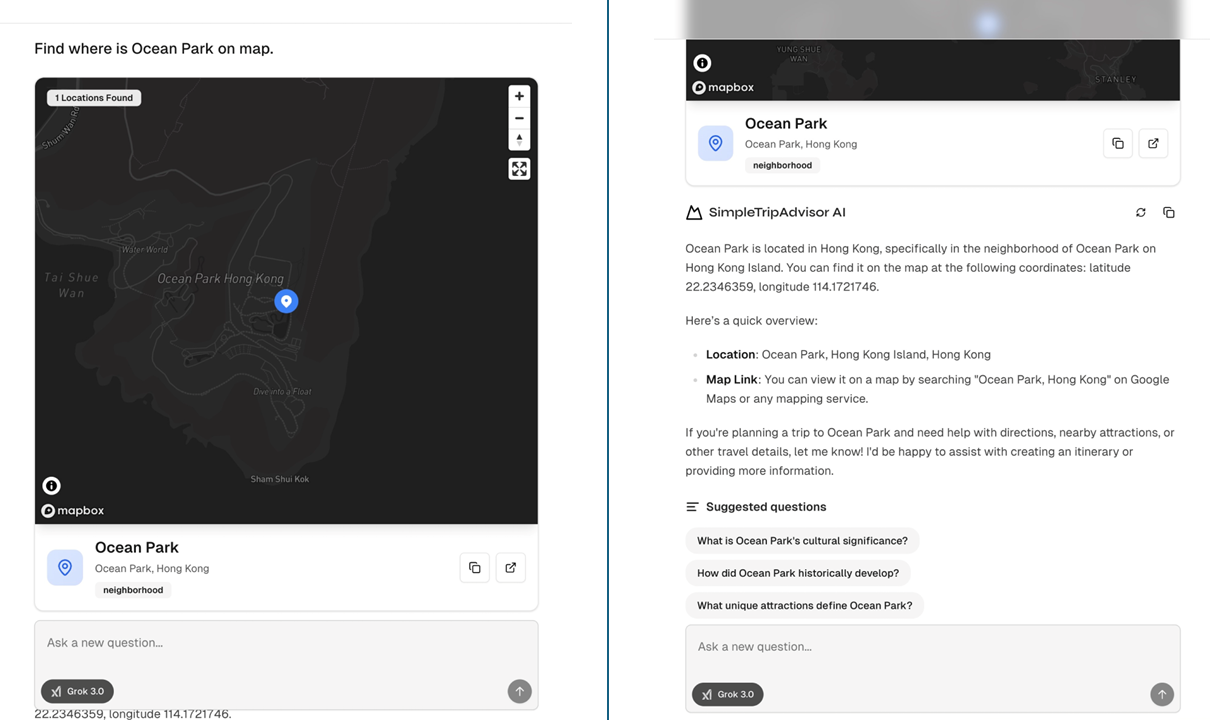Viewport: 1210px width, 720px height.
Task: Reset the left map's compass bearing
Action: [x=519, y=139]
